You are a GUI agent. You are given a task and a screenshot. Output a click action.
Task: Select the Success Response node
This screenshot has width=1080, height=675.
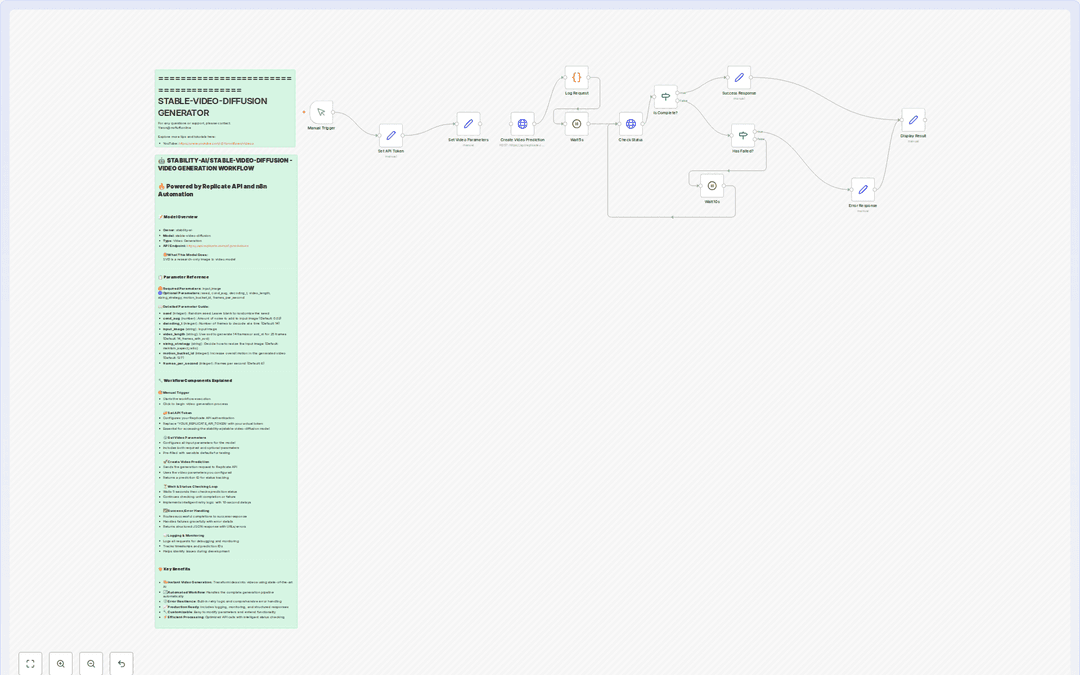(x=738, y=77)
